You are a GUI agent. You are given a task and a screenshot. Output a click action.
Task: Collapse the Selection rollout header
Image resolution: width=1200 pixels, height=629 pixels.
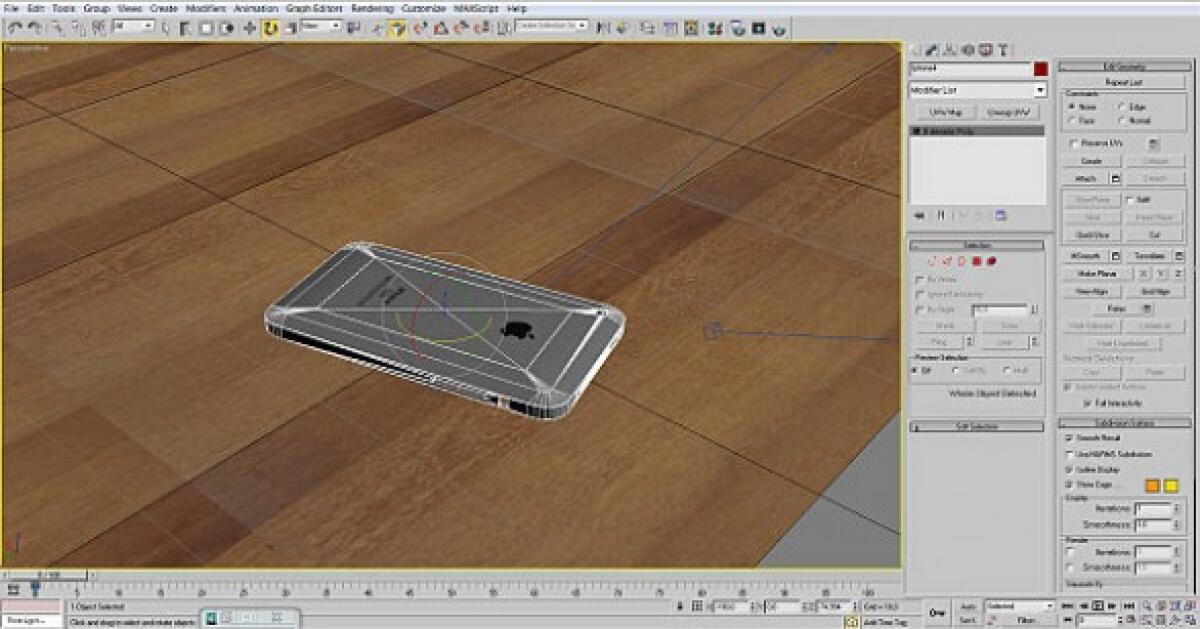click(976, 245)
